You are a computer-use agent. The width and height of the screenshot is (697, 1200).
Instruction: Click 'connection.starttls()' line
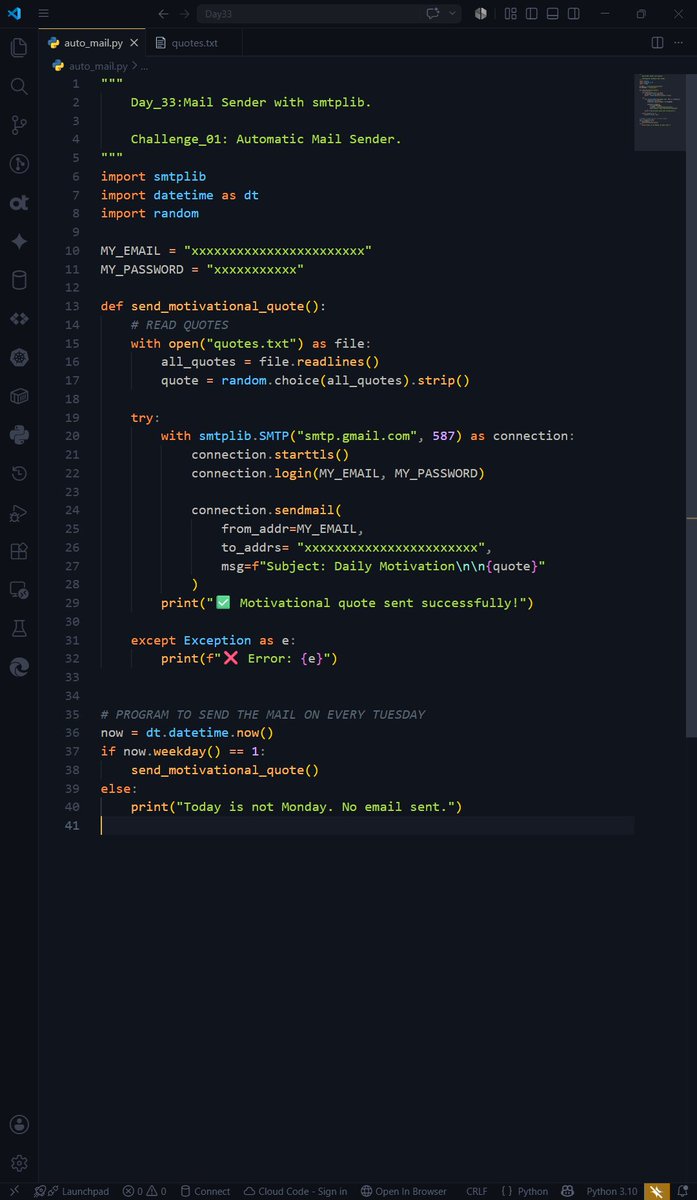(270, 454)
